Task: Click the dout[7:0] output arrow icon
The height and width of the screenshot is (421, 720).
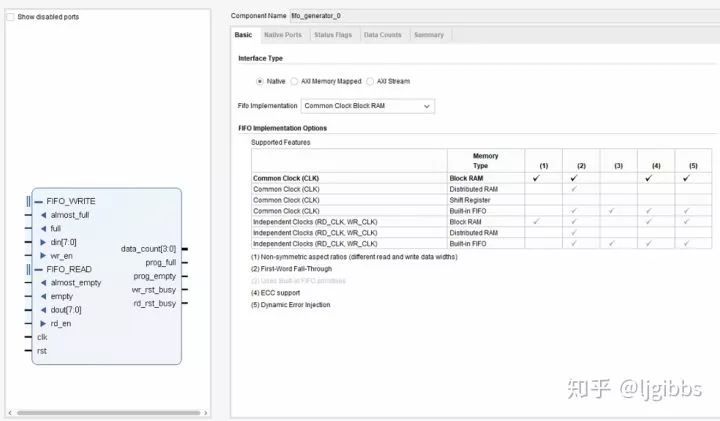Action: [43, 310]
